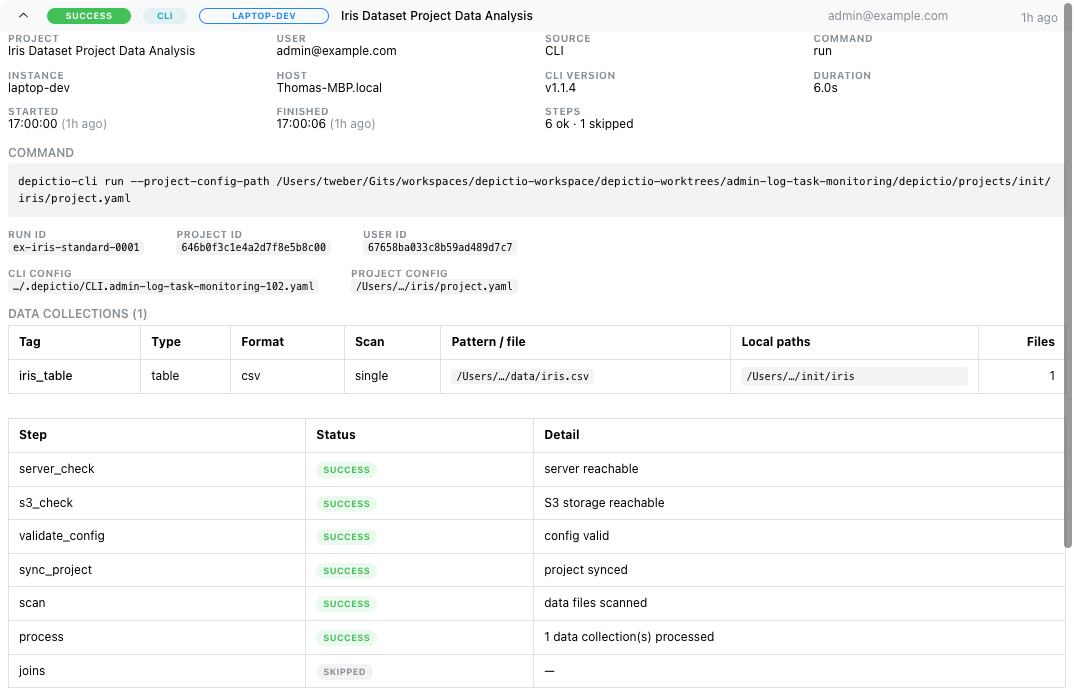The width and height of the screenshot is (1074, 695).
Task: Click the steps summary 6 ok · 1 skipped
Action: tap(589, 124)
